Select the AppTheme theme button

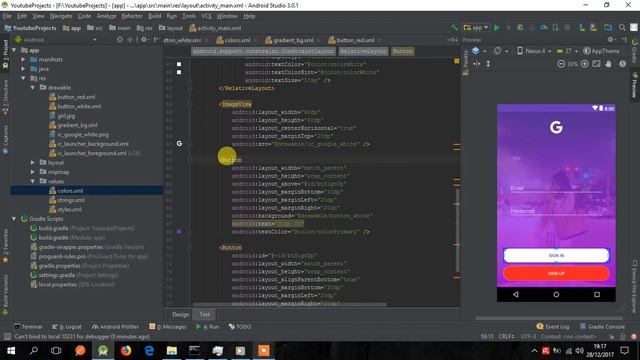[x=602, y=51]
